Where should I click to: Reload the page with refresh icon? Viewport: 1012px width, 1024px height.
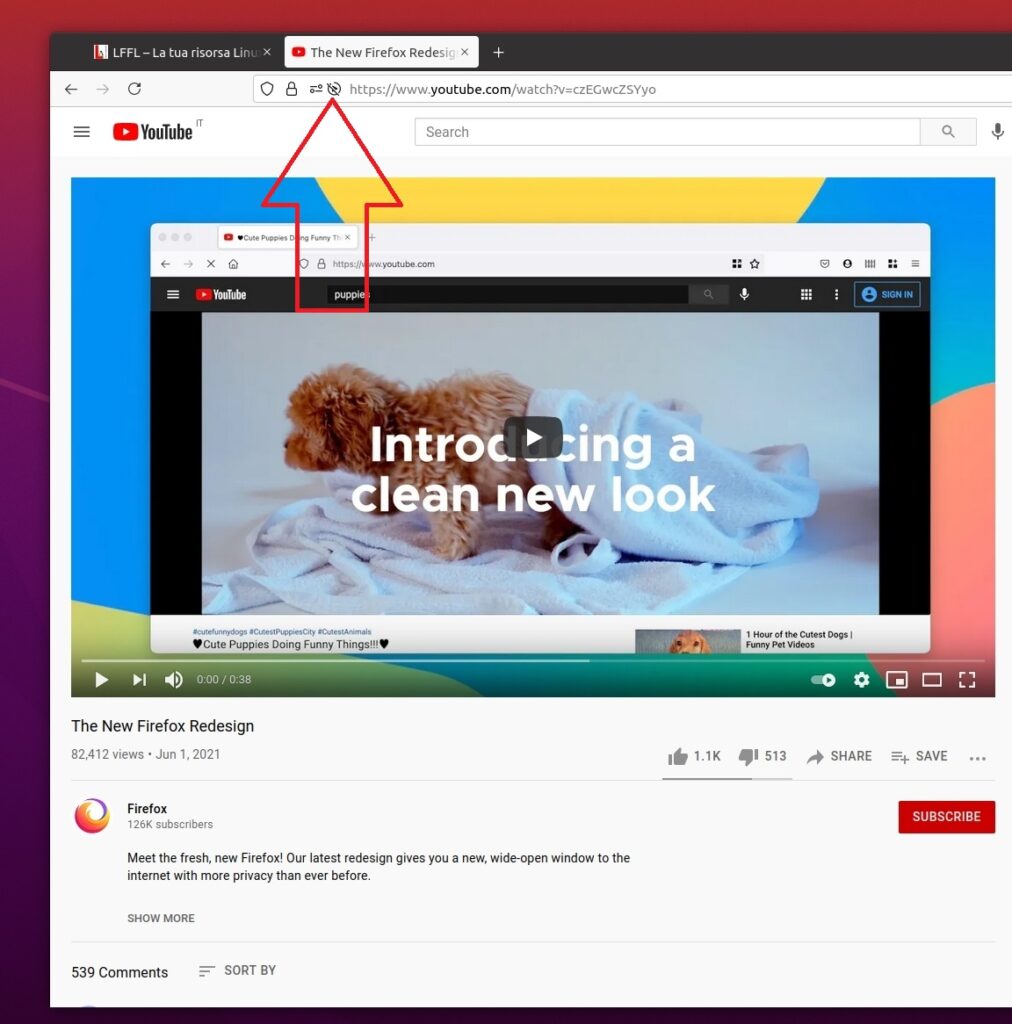coord(134,89)
